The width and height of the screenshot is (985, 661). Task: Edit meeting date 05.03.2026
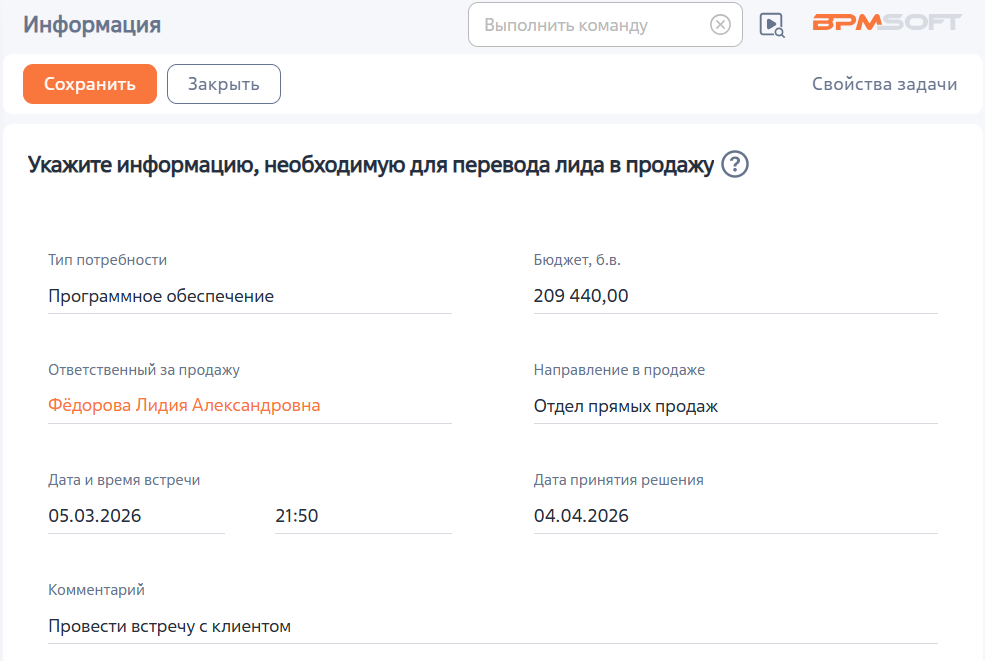coord(136,516)
